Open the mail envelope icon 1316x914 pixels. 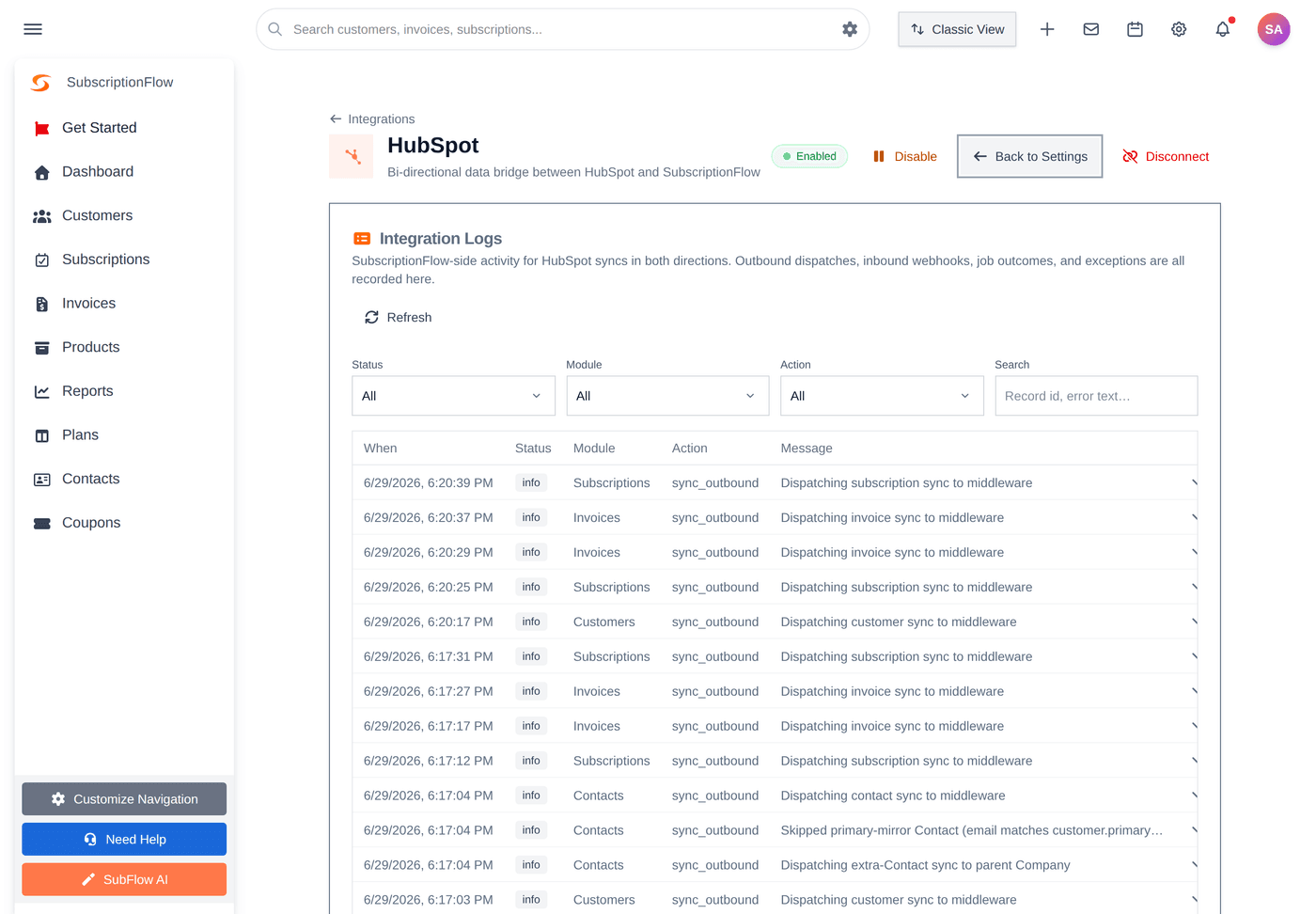point(1091,29)
